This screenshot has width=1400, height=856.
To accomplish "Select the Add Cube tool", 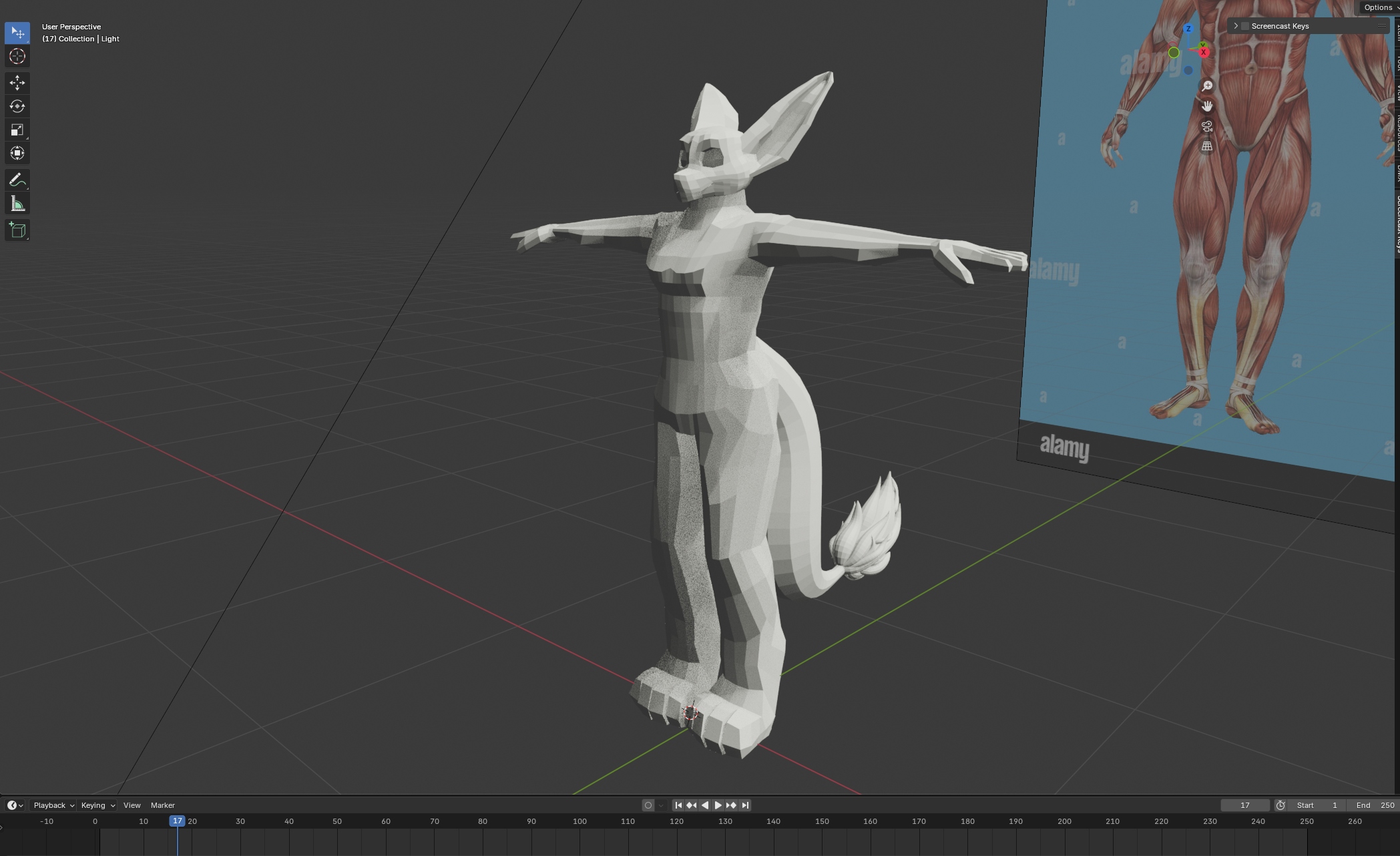I will point(17,230).
